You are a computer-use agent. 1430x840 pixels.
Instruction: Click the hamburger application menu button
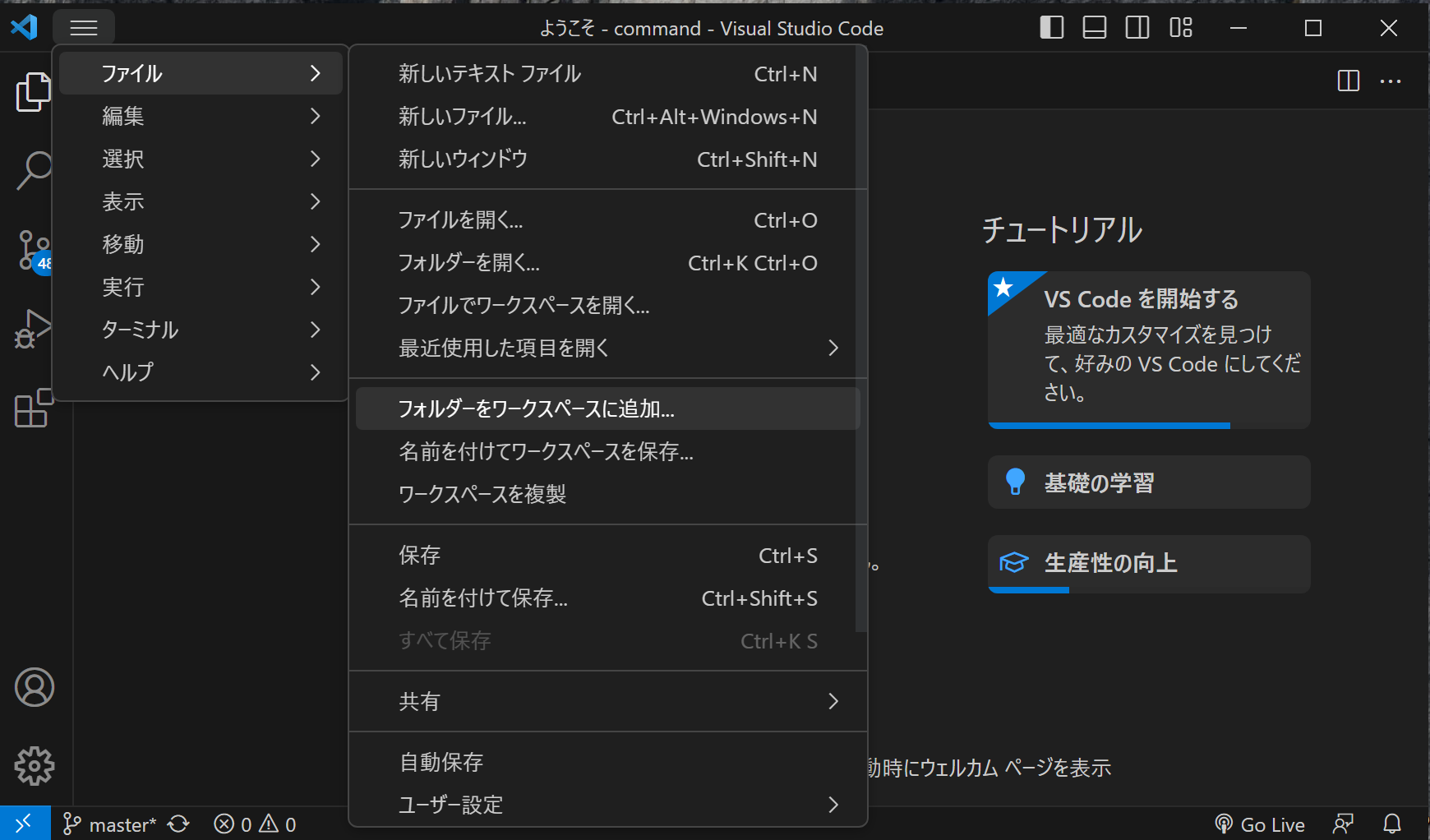coord(84,28)
